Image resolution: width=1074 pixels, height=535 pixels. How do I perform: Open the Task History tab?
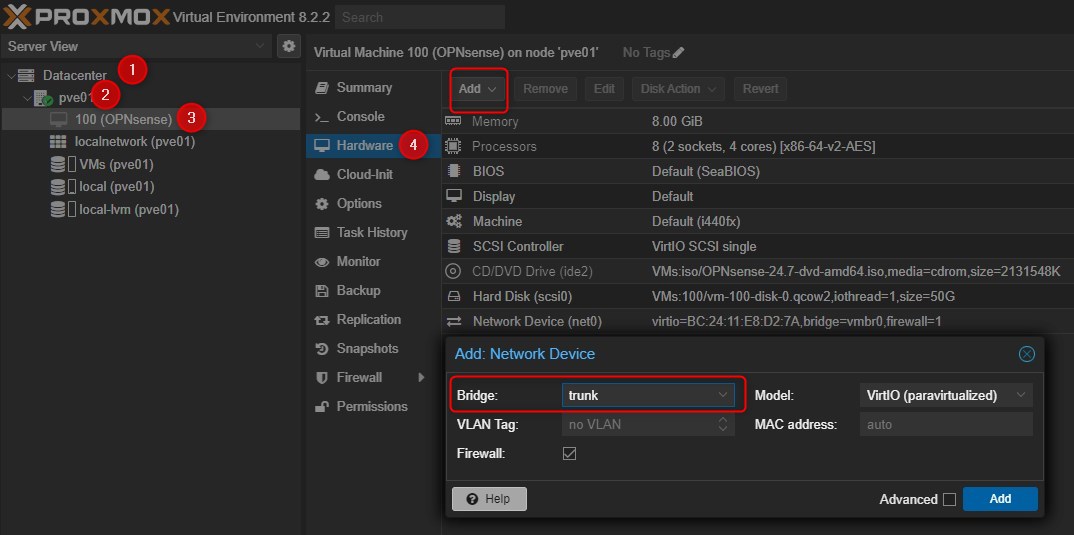tap(372, 233)
